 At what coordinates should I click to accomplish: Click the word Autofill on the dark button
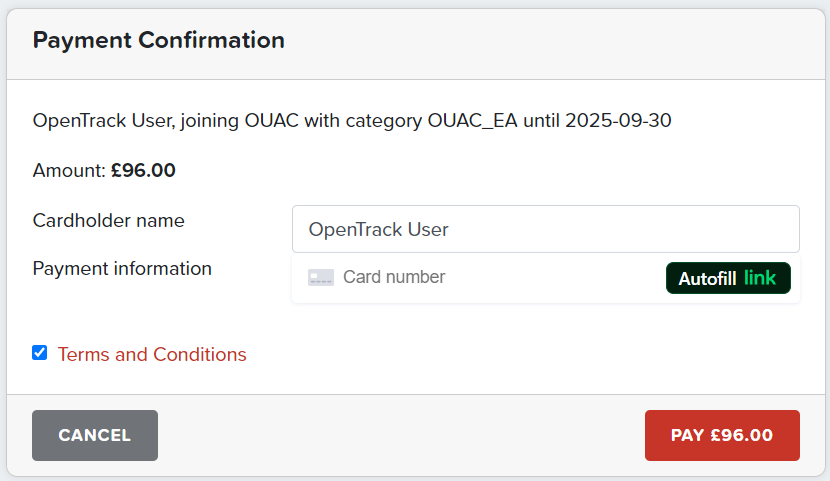(x=707, y=278)
